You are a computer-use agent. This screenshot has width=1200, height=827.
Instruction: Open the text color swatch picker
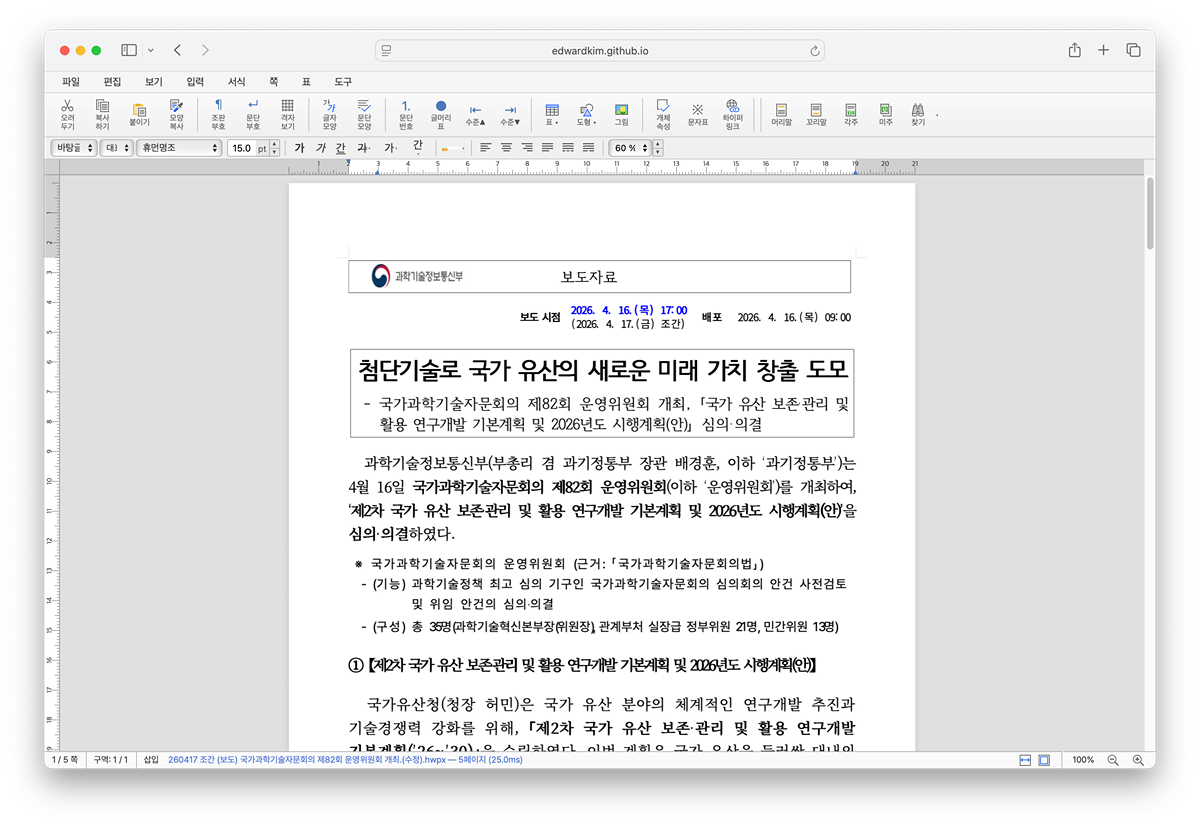(x=452, y=148)
